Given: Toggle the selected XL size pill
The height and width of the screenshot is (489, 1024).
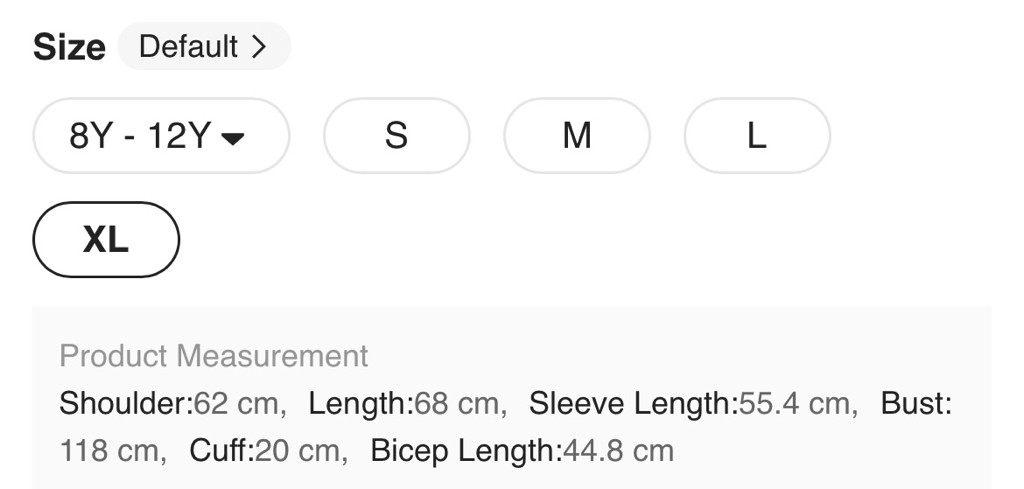Looking at the screenshot, I should coord(106,240).
